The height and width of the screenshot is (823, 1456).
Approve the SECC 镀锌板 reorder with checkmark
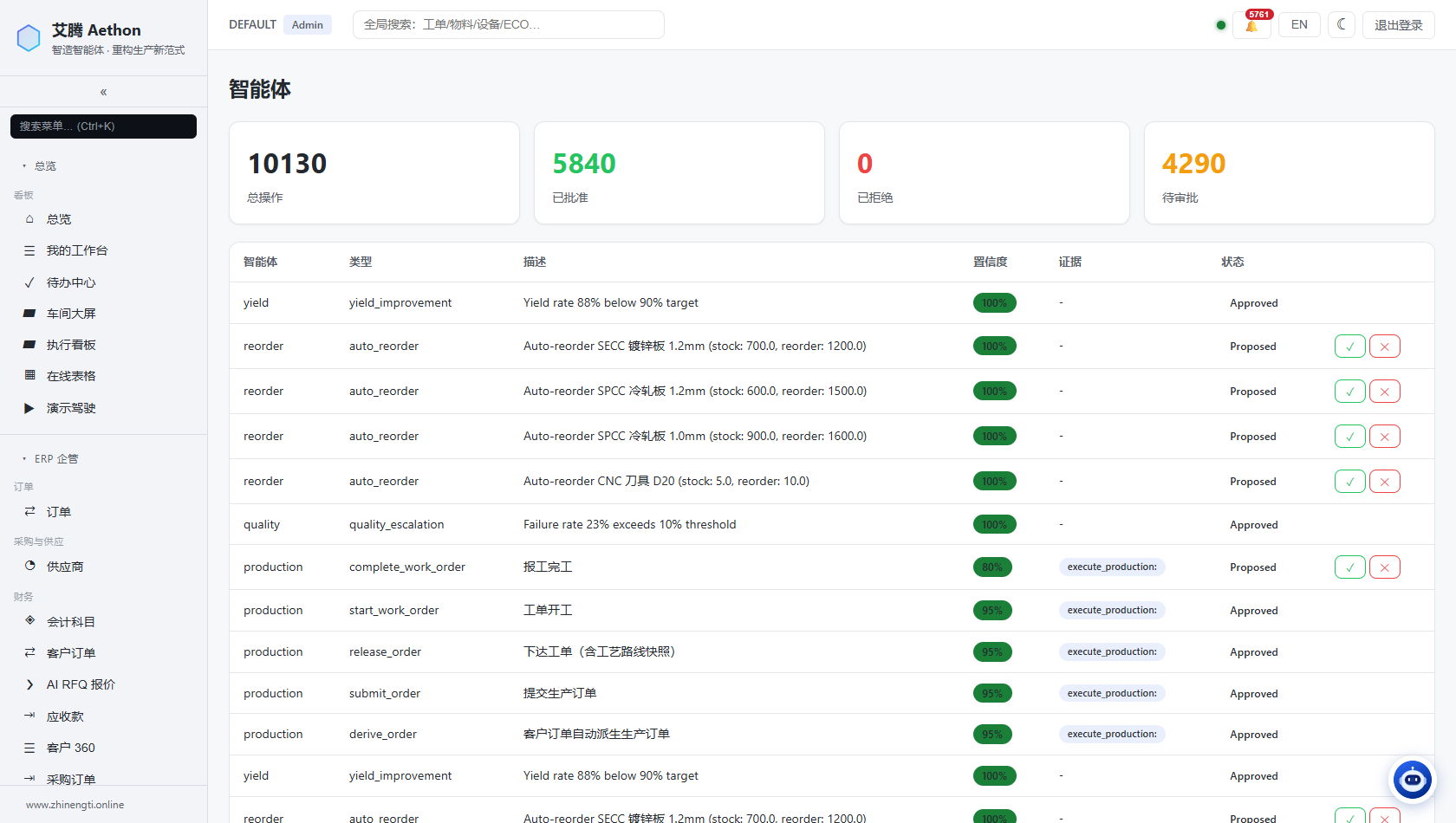coord(1350,347)
